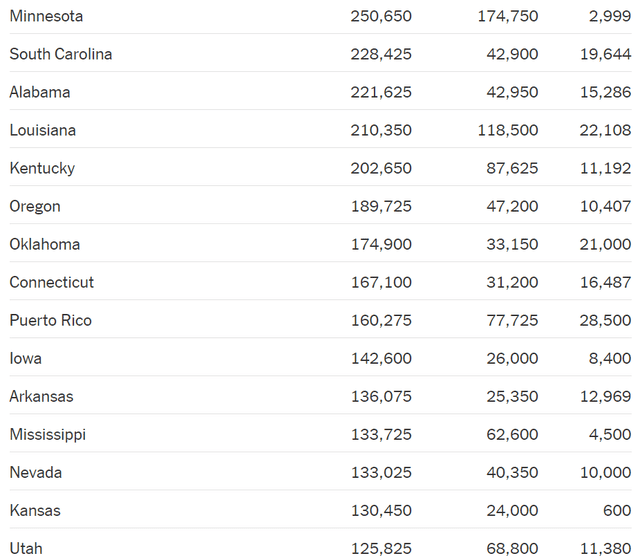Select the Oregon state name
The height and width of the screenshot is (556, 640).
[35, 207]
